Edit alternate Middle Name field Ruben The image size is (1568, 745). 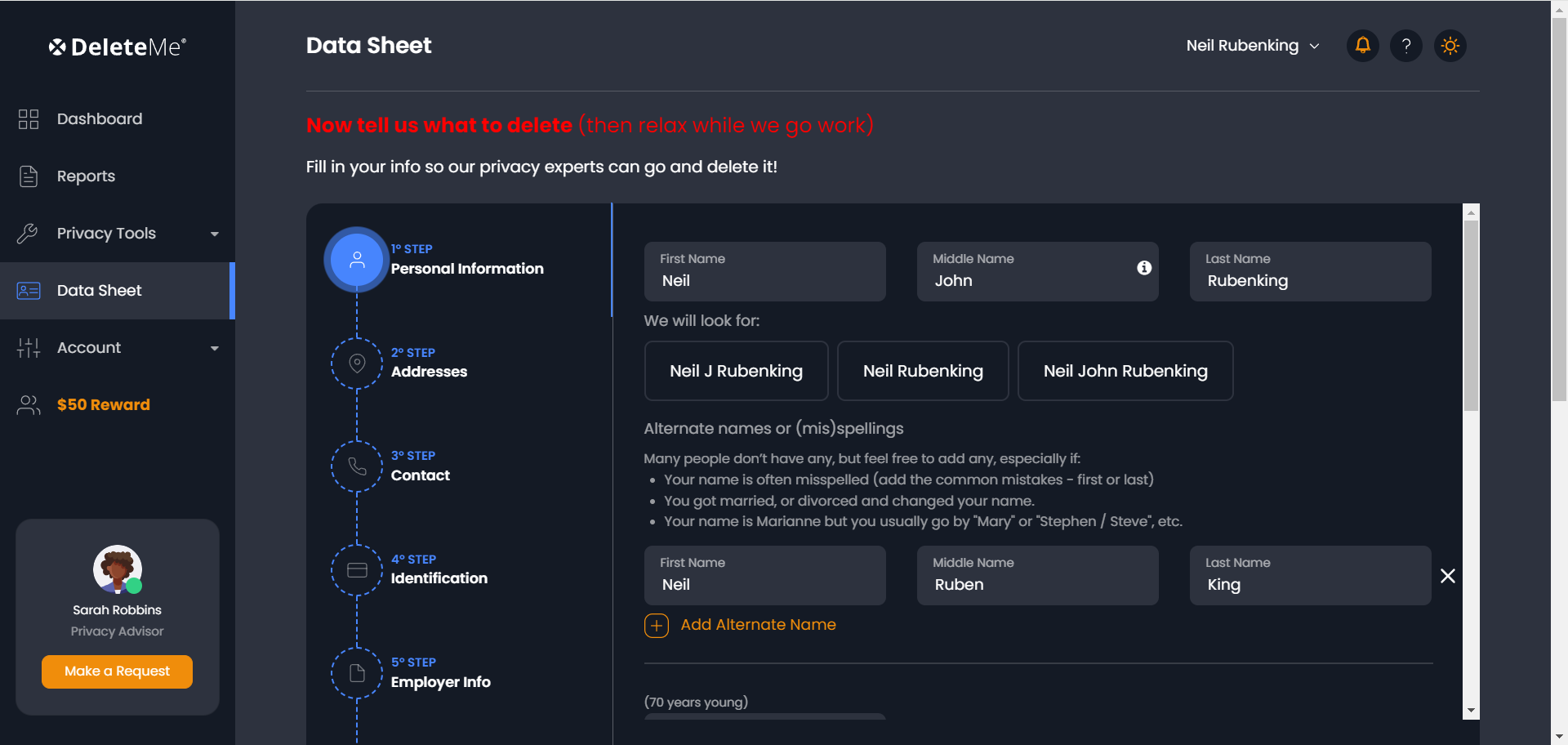coord(1038,575)
